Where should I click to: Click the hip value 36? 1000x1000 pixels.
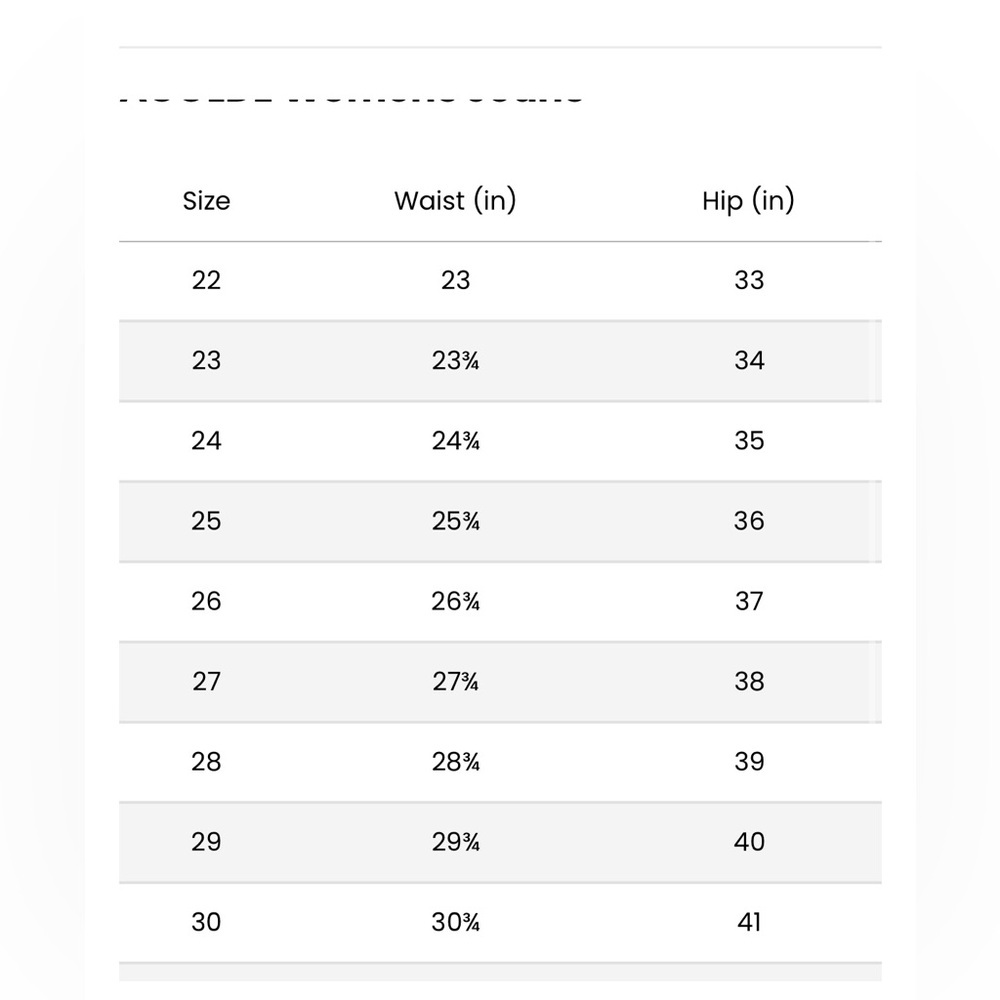point(749,521)
